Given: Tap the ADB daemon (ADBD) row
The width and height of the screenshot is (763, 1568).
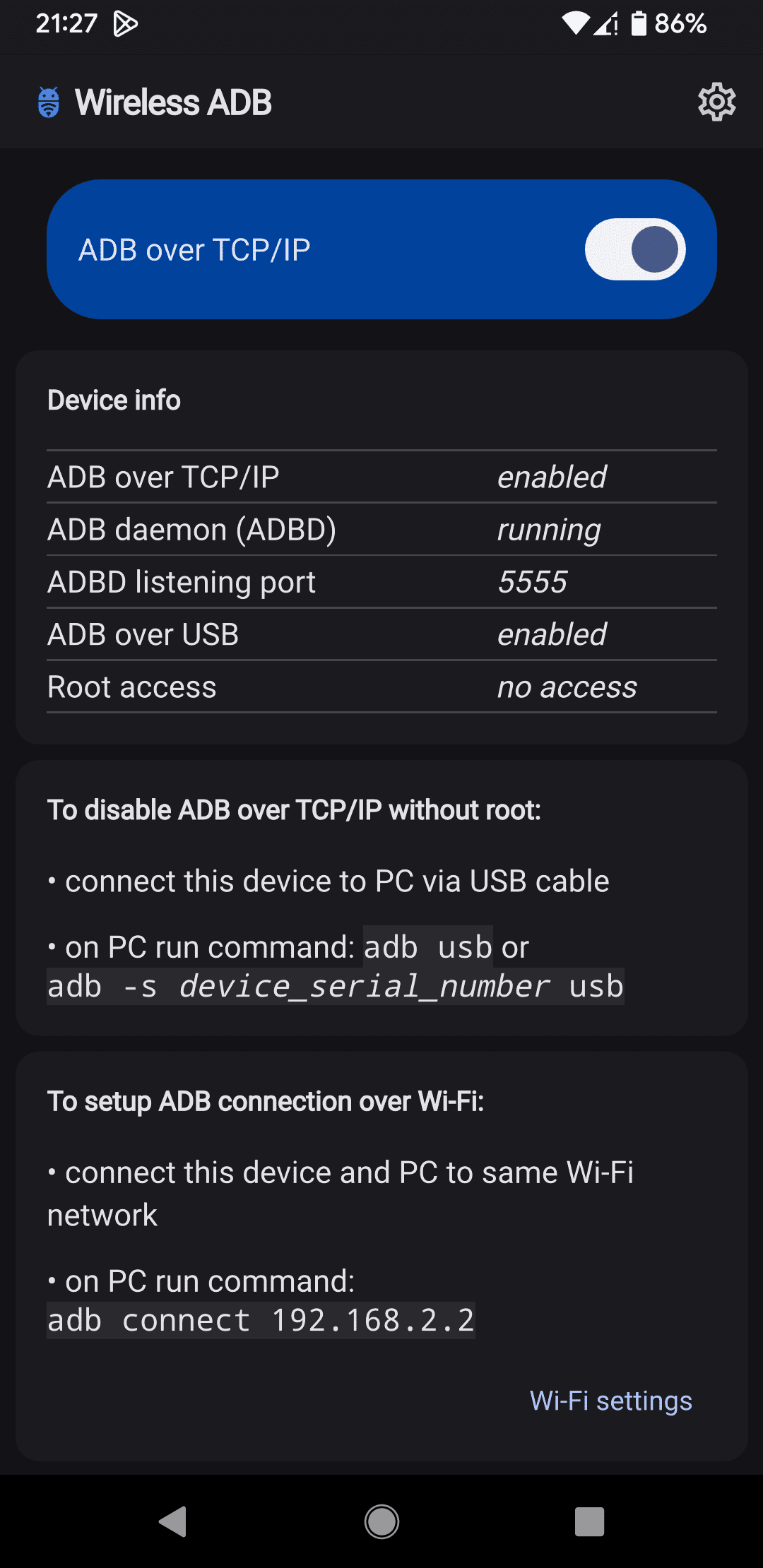Looking at the screenshot, I should (381, 530).
